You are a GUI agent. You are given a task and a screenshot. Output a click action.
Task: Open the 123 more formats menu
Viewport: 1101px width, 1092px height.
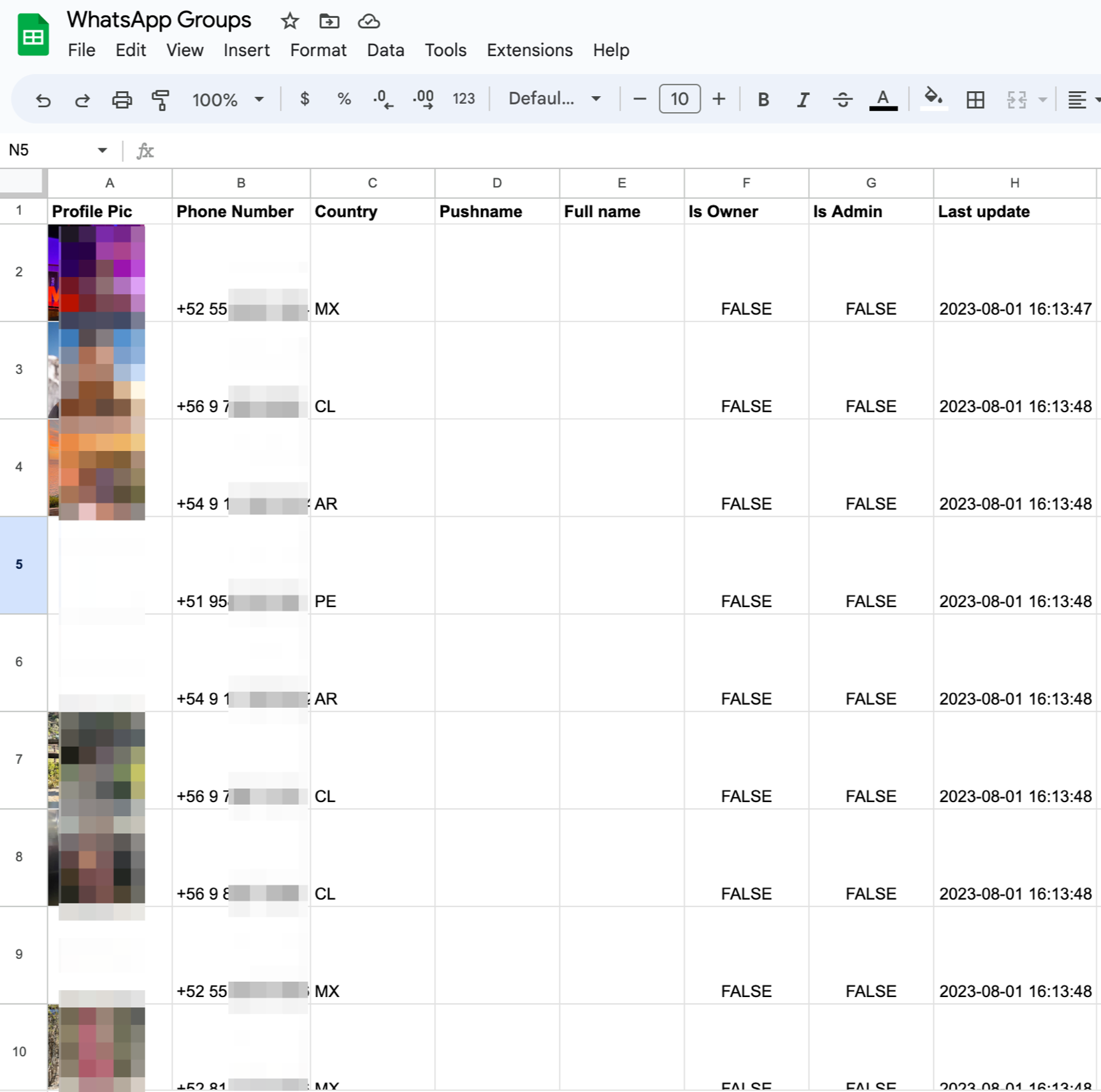464,99
